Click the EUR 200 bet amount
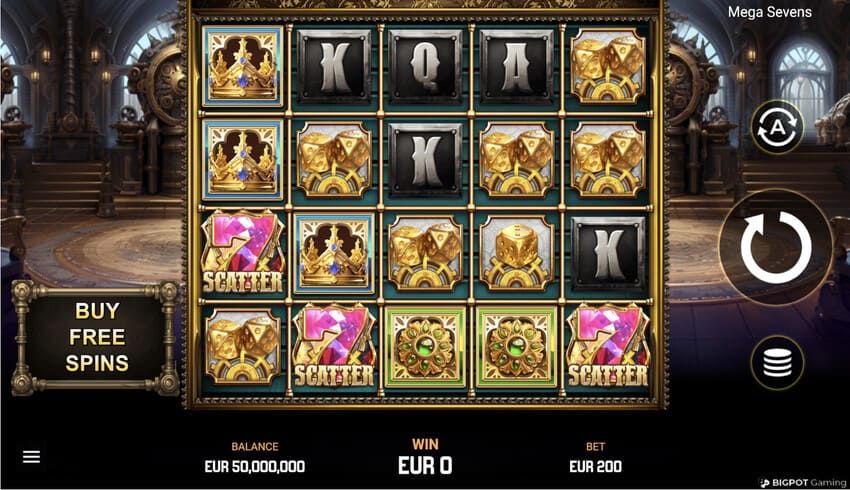This screenshot has width=850, height=490. coord(595,466)
